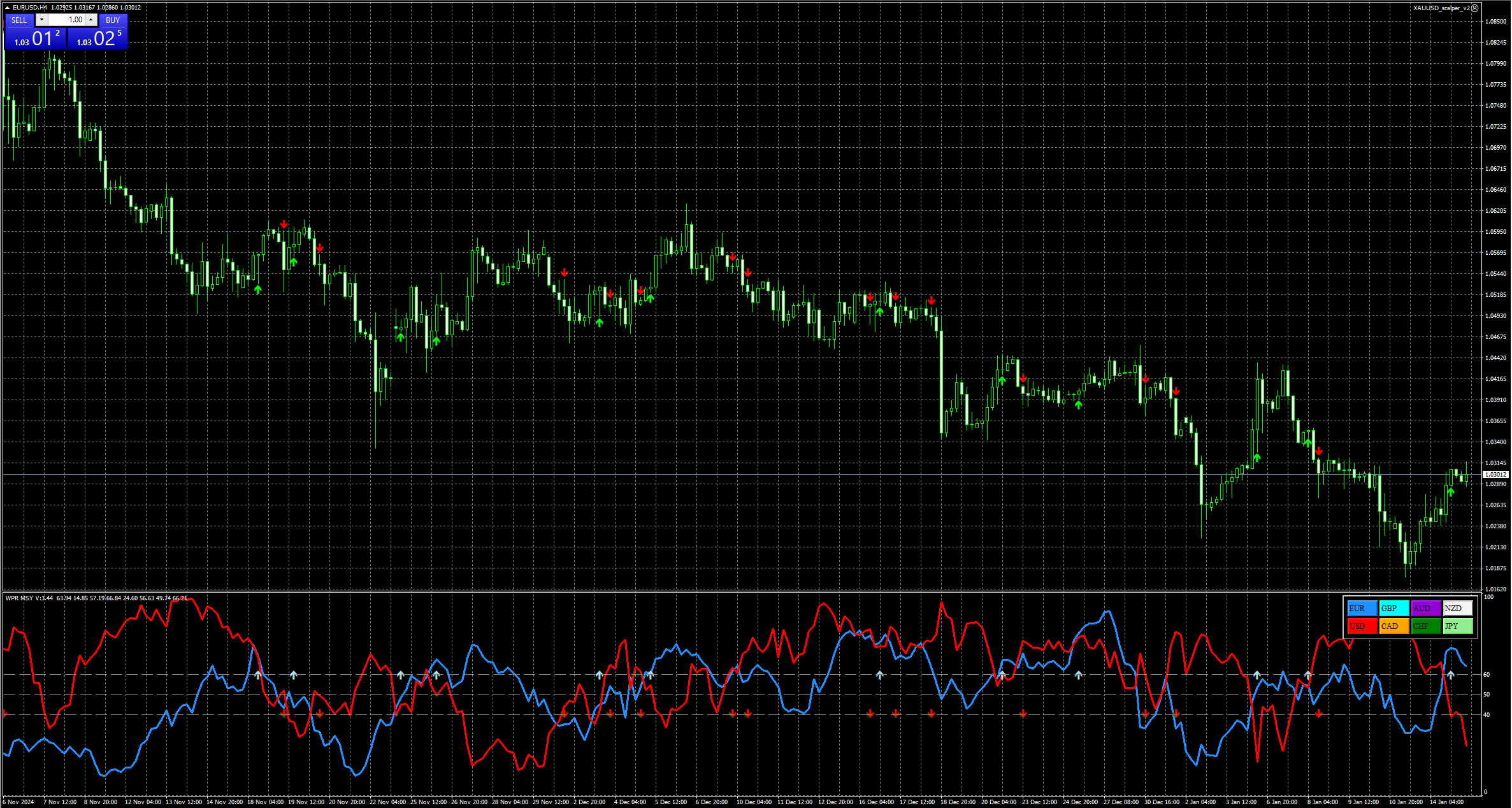1512x808 pixels.
Task: Click the EURUSD,H4 chart title text
Action: [29, 8]
